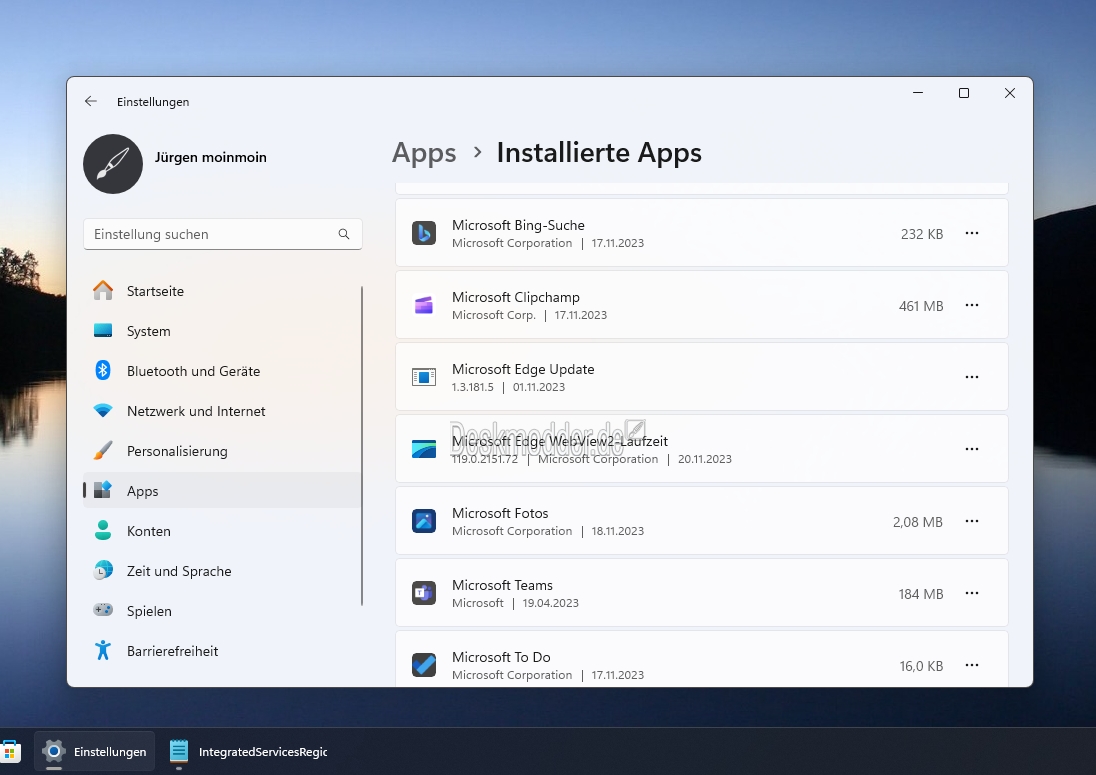
Task: Select the Barrierefreiheit accessibility icon
Action: (x=103, y=650)
